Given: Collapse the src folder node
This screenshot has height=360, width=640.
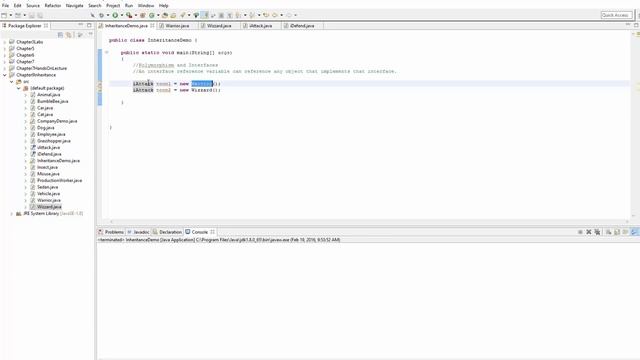Looking at the screenshot, I should [11, 82].
